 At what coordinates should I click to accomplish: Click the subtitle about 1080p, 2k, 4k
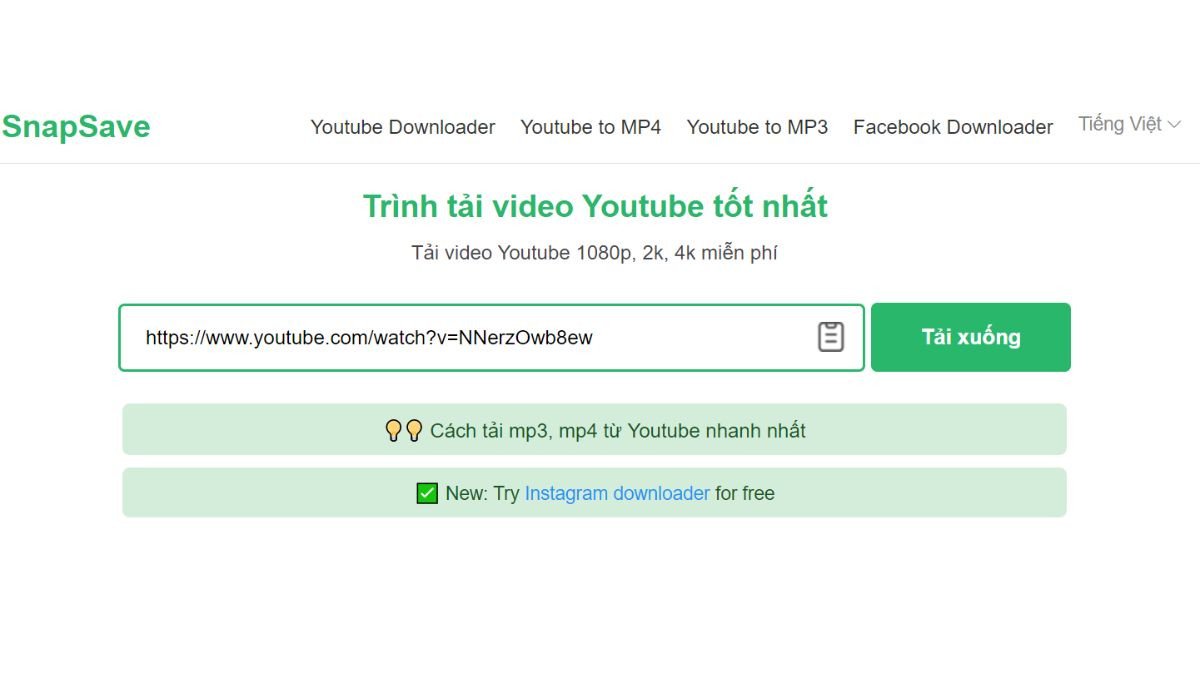pyautogui.click(x=594, y=252)
